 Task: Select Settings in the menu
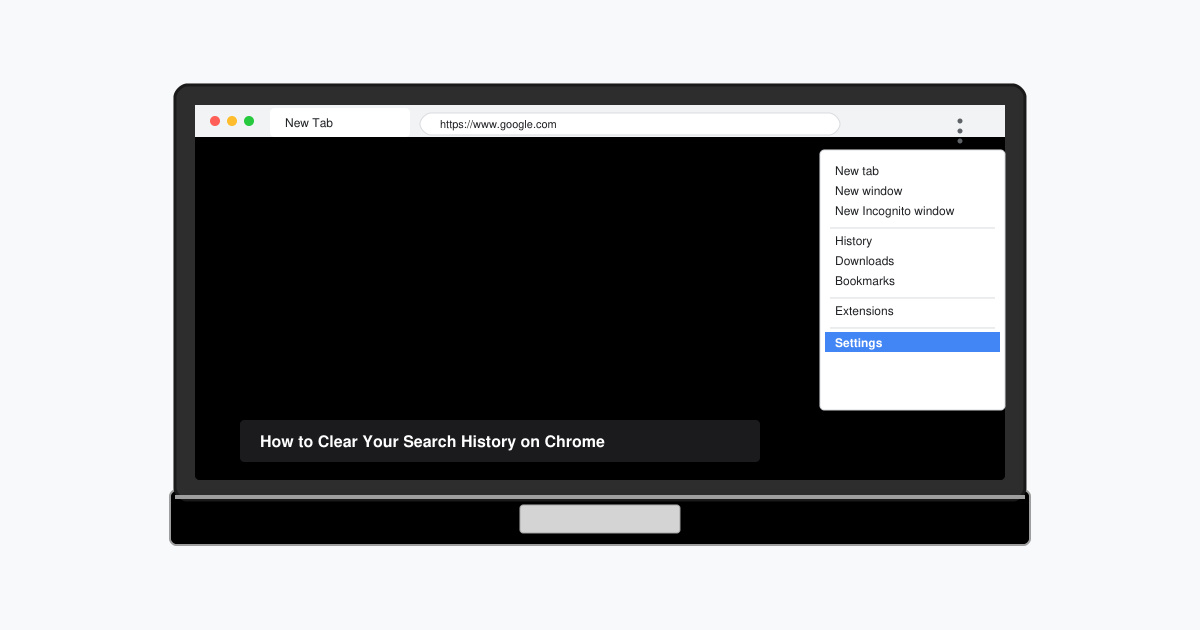pos(912,342)
